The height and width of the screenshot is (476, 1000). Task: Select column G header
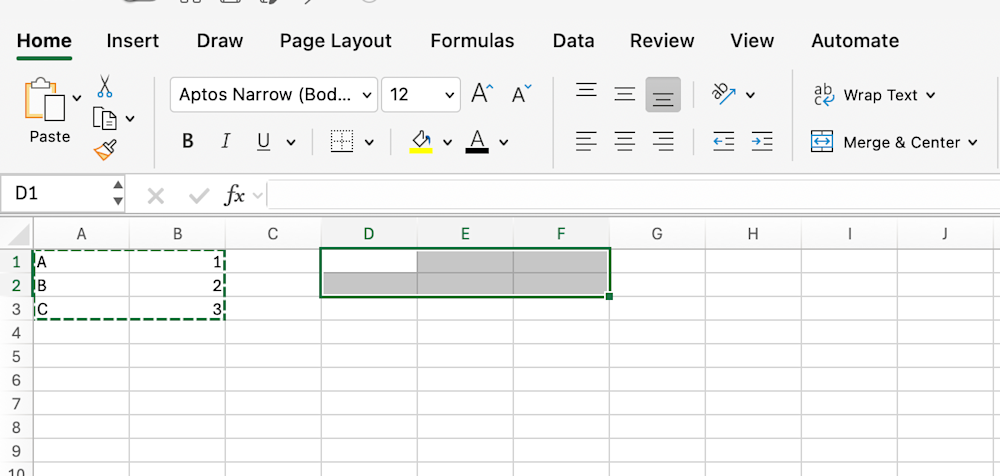[657, 234]
